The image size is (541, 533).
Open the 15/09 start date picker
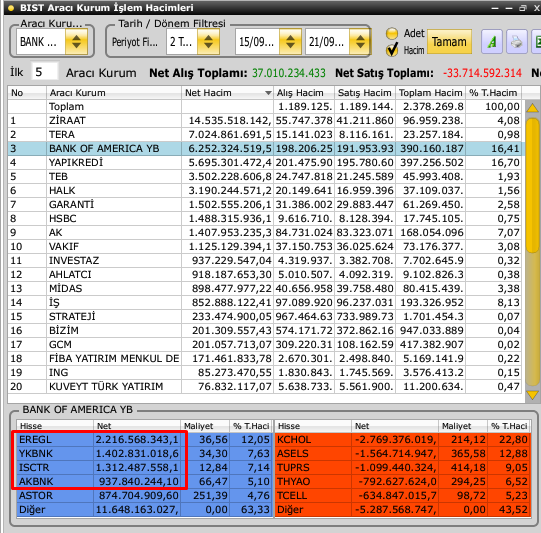pyautogui.click(x=290, y=42)
